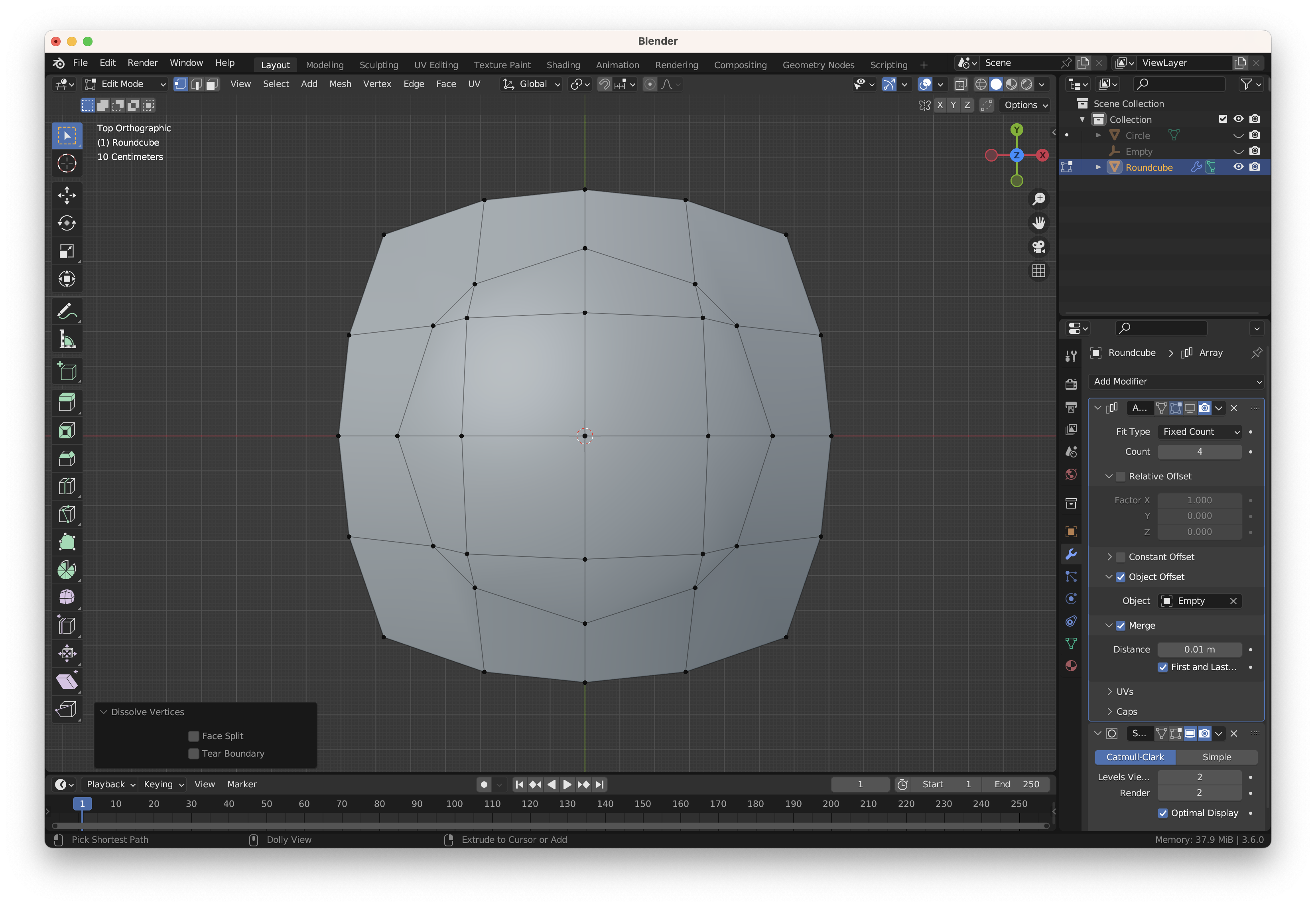
Task: Open the Add Modifier dropdown
Action: (x=1176, y=381)
